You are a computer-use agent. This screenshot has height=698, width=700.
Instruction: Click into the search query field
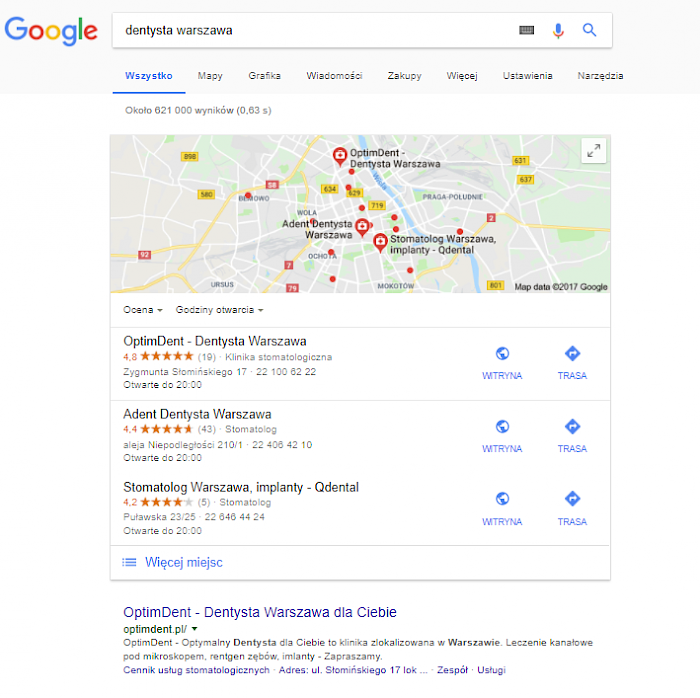(x=312, y=30)
